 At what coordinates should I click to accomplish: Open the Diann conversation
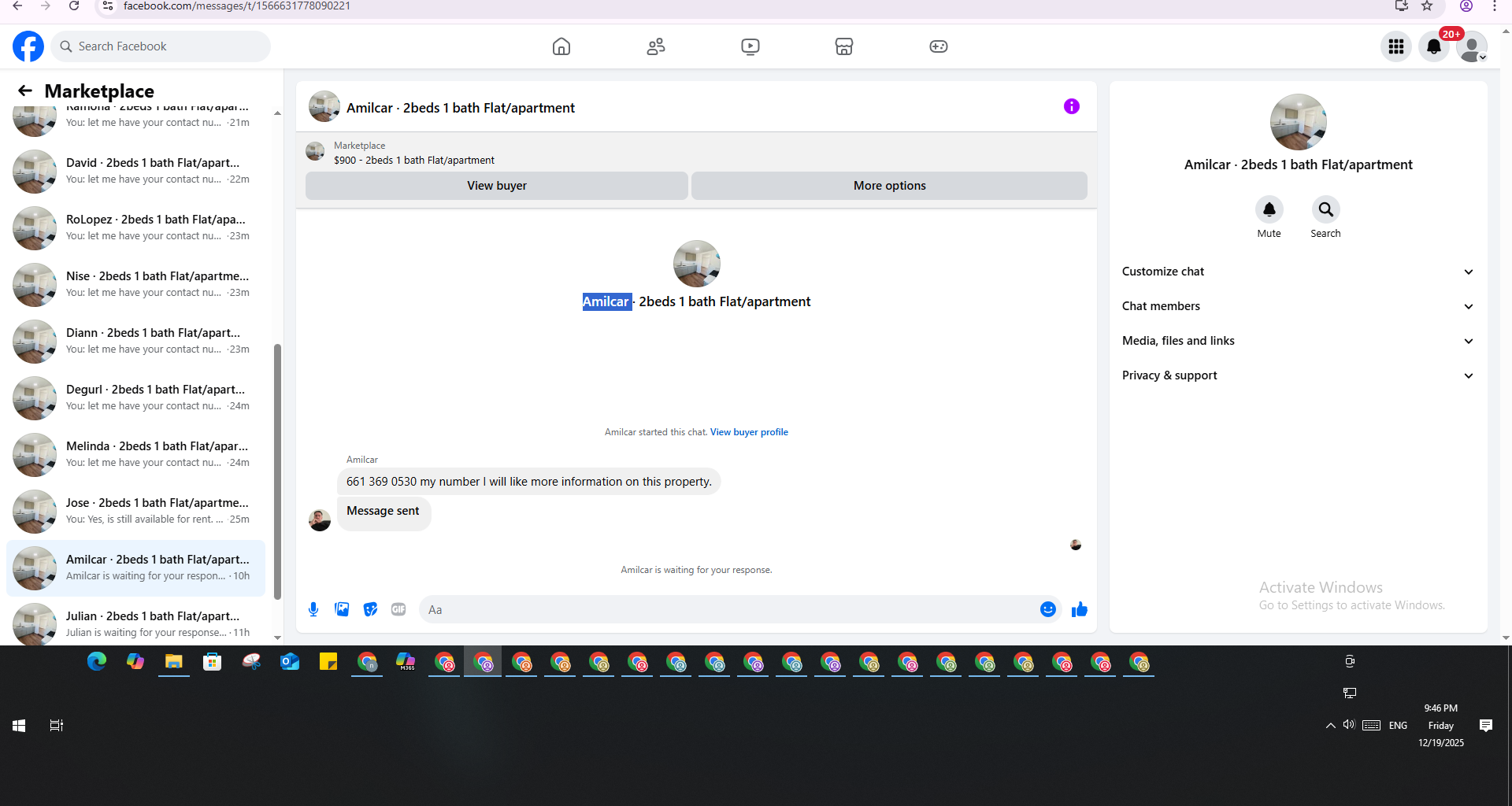[x=135, y=341]
